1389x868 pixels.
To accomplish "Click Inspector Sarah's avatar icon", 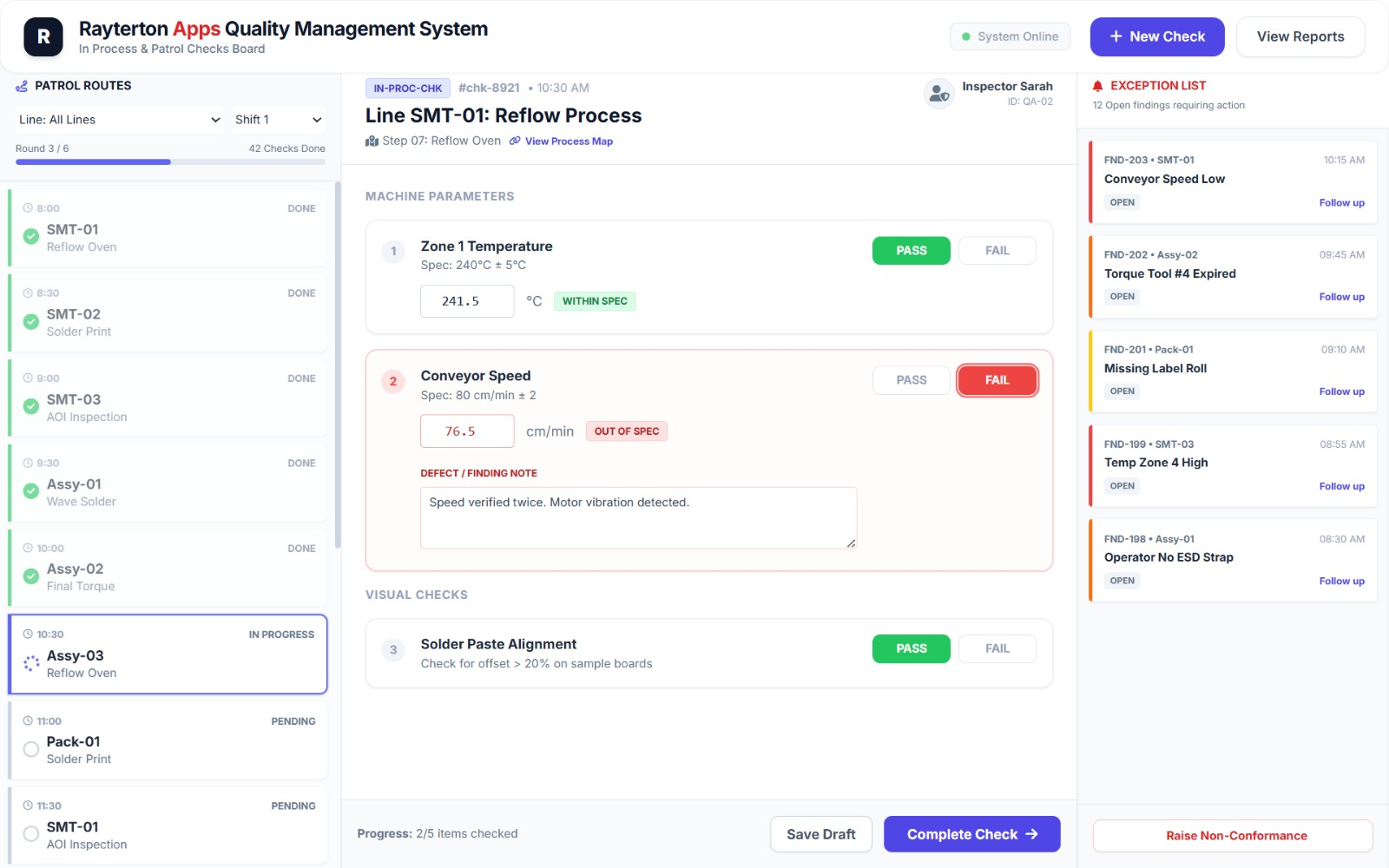I will coord(938,94).
